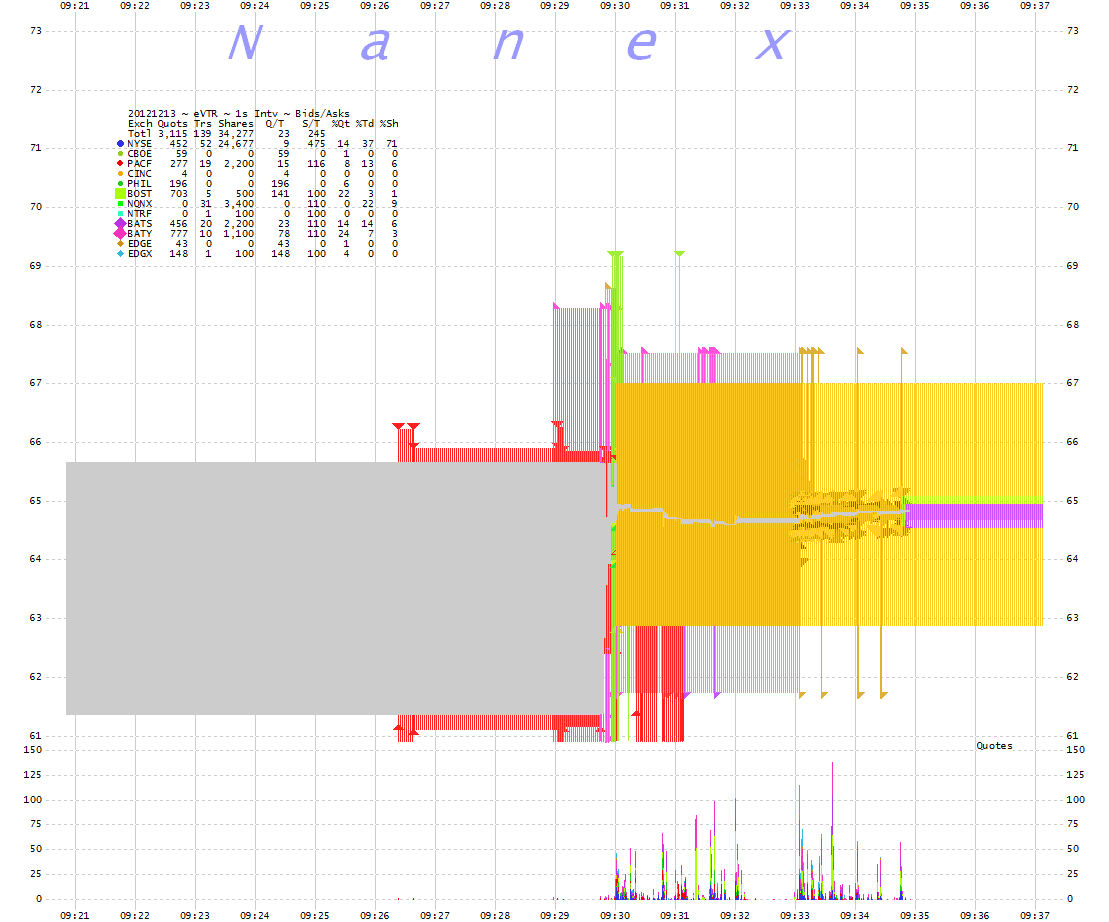Click the NYSE exchange name in legend
This screenshot has height=922, width=1109.
click(139, 144)
